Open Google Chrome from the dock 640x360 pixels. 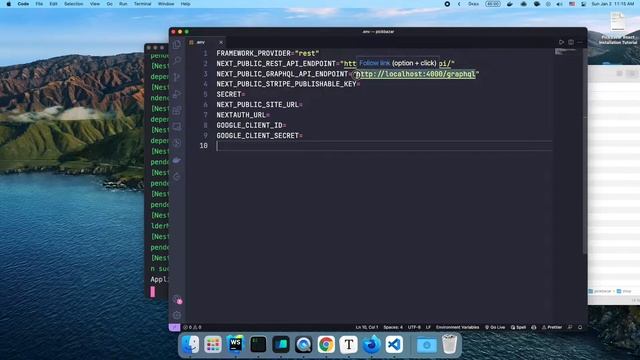326,344
